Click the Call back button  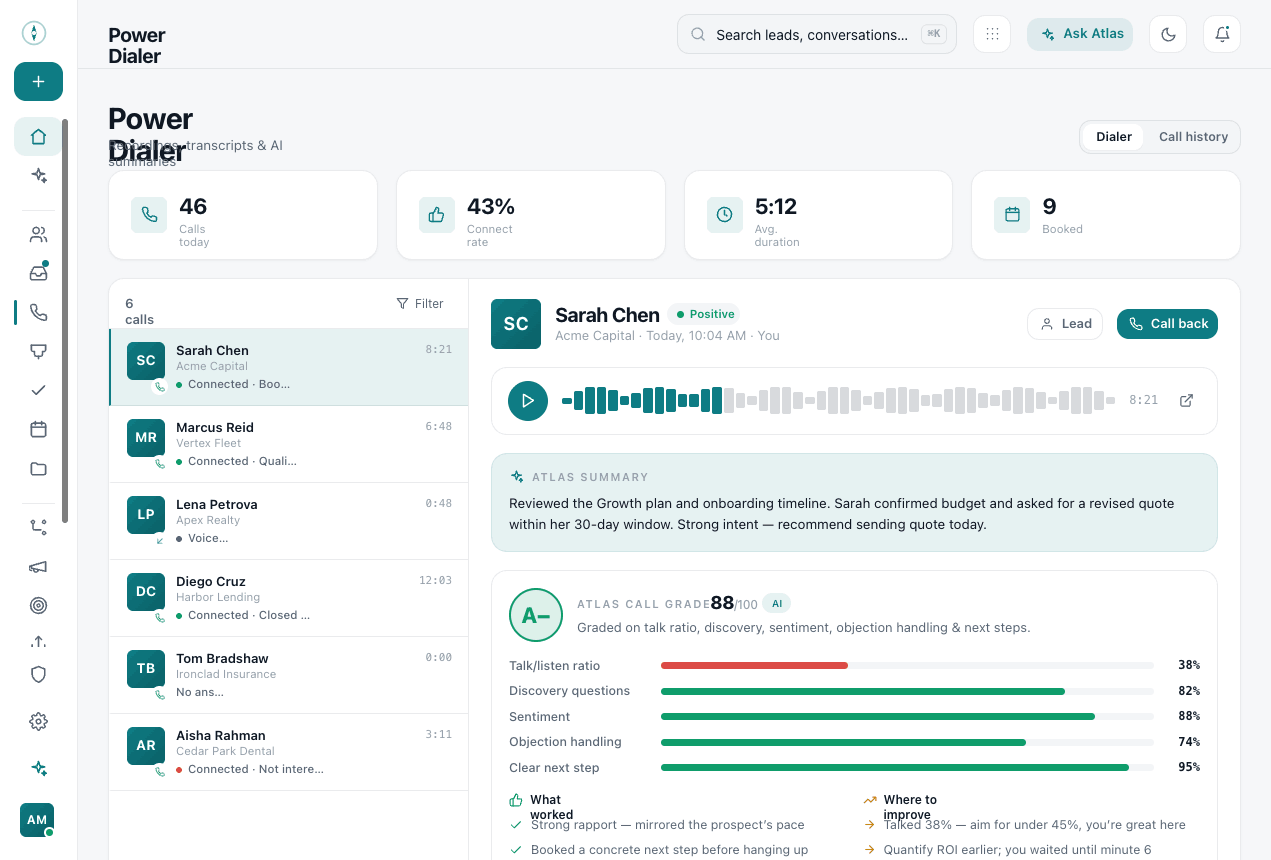1167,324
